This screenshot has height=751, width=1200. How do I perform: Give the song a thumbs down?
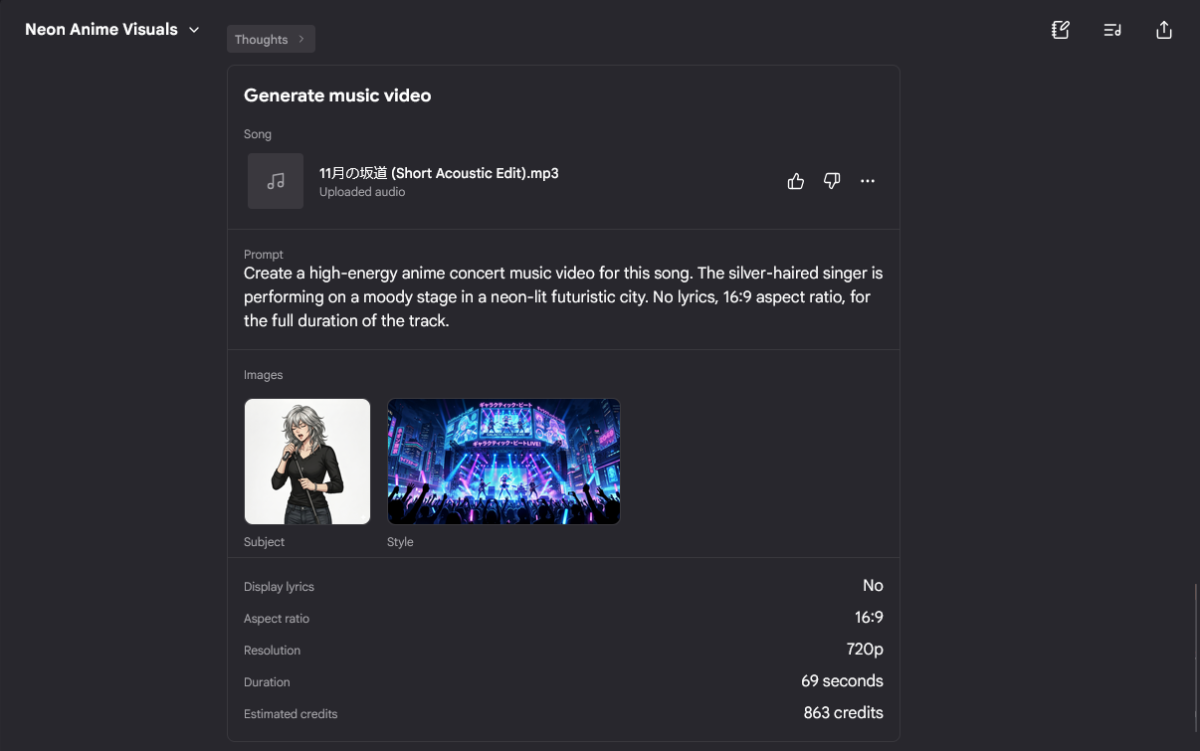point(832,181)
